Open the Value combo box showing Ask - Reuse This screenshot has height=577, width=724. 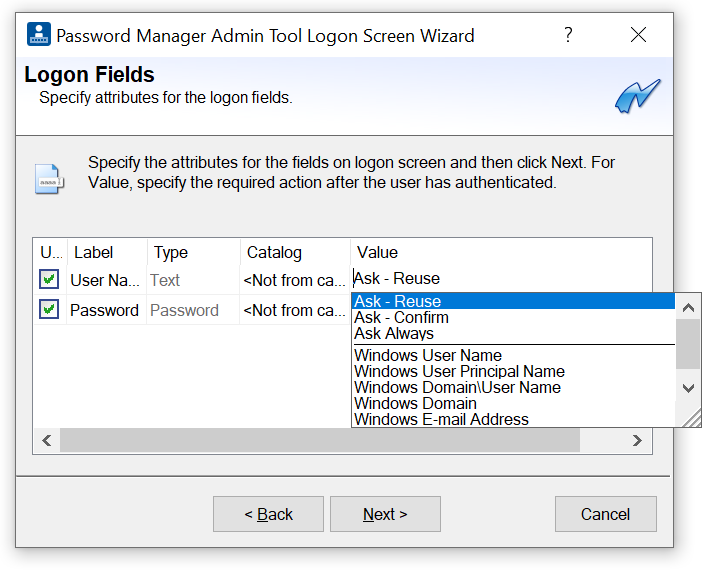500,279
